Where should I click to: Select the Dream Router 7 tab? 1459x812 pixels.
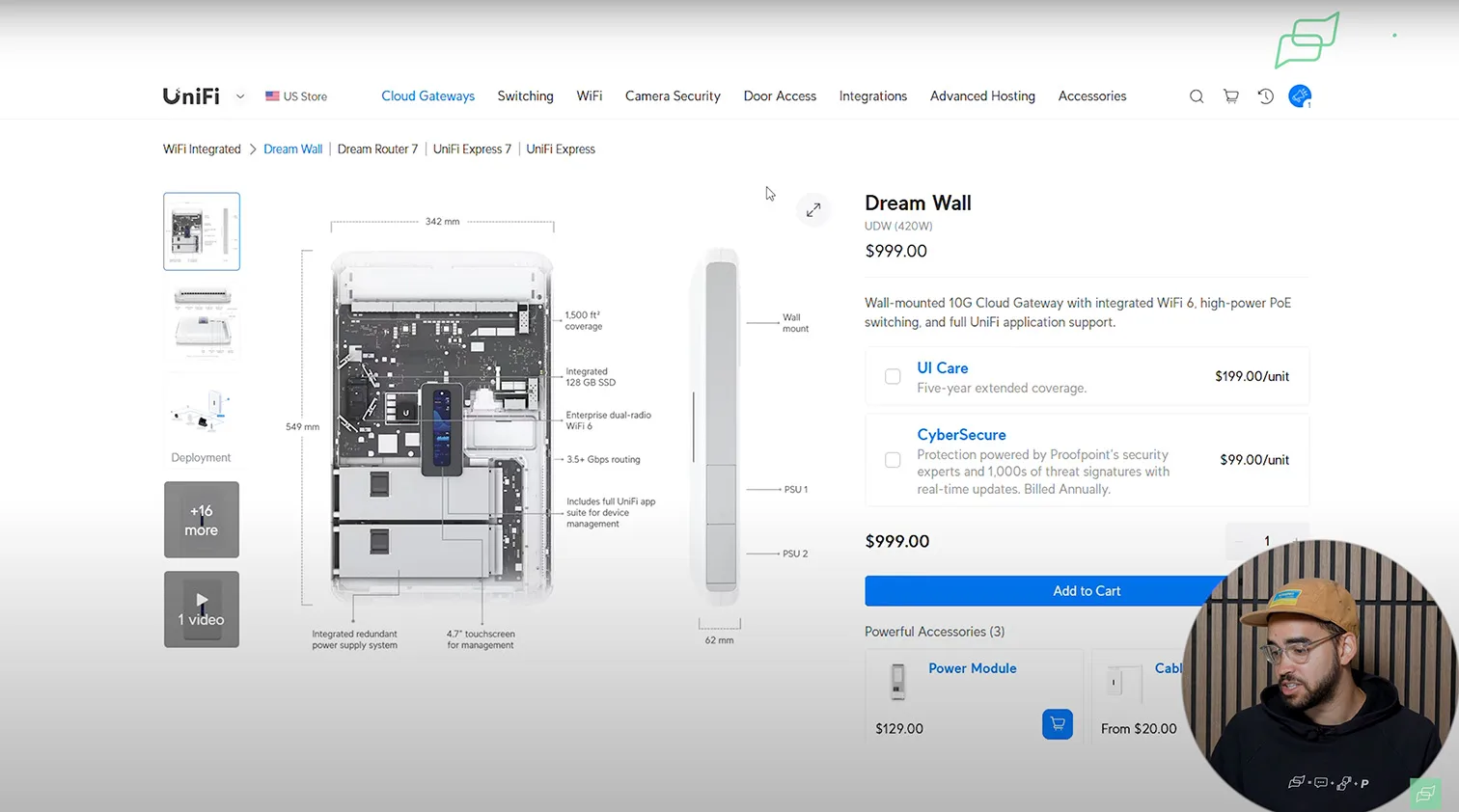click(x=377, y=149)
